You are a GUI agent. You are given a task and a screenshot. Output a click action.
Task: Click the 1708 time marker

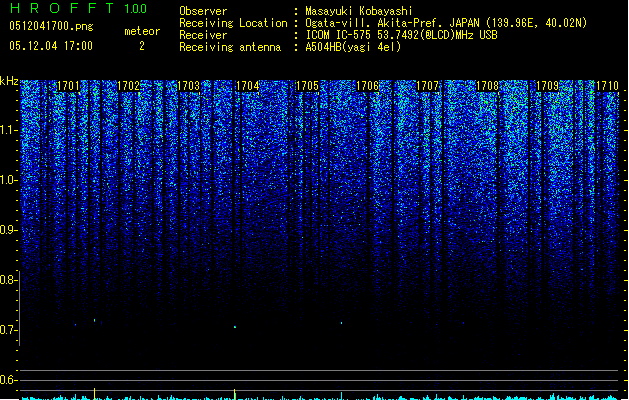[487, 86]
